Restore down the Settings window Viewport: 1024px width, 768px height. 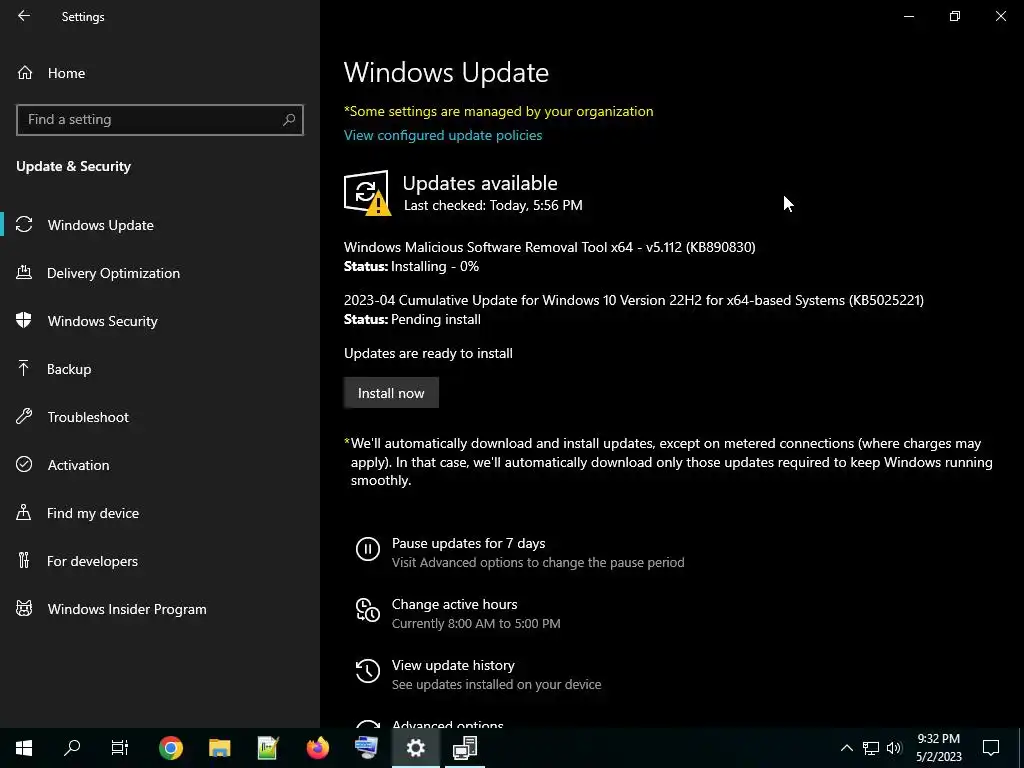[955, 16]
